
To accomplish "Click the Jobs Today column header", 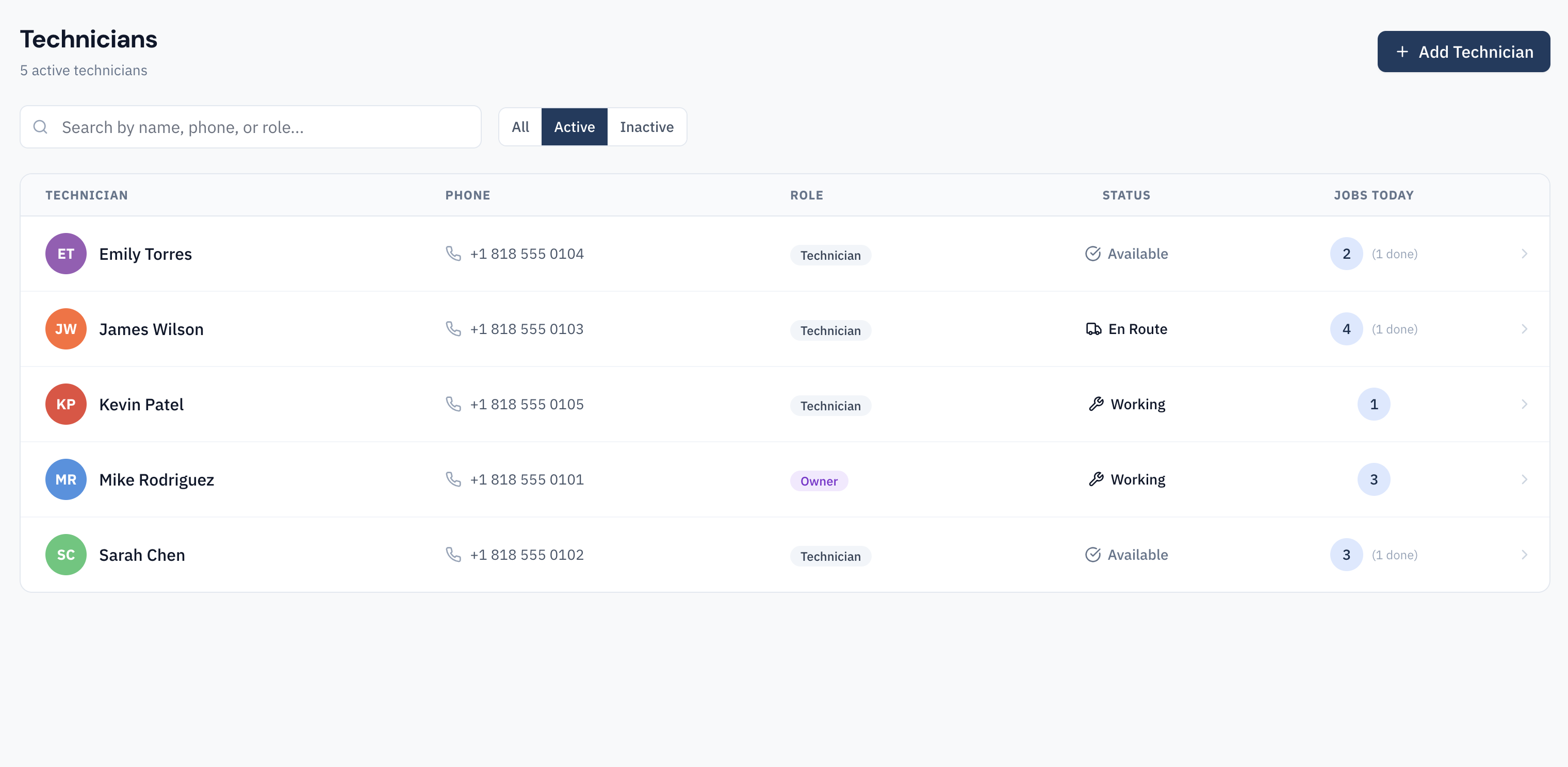I will [x=1373, y=195].
